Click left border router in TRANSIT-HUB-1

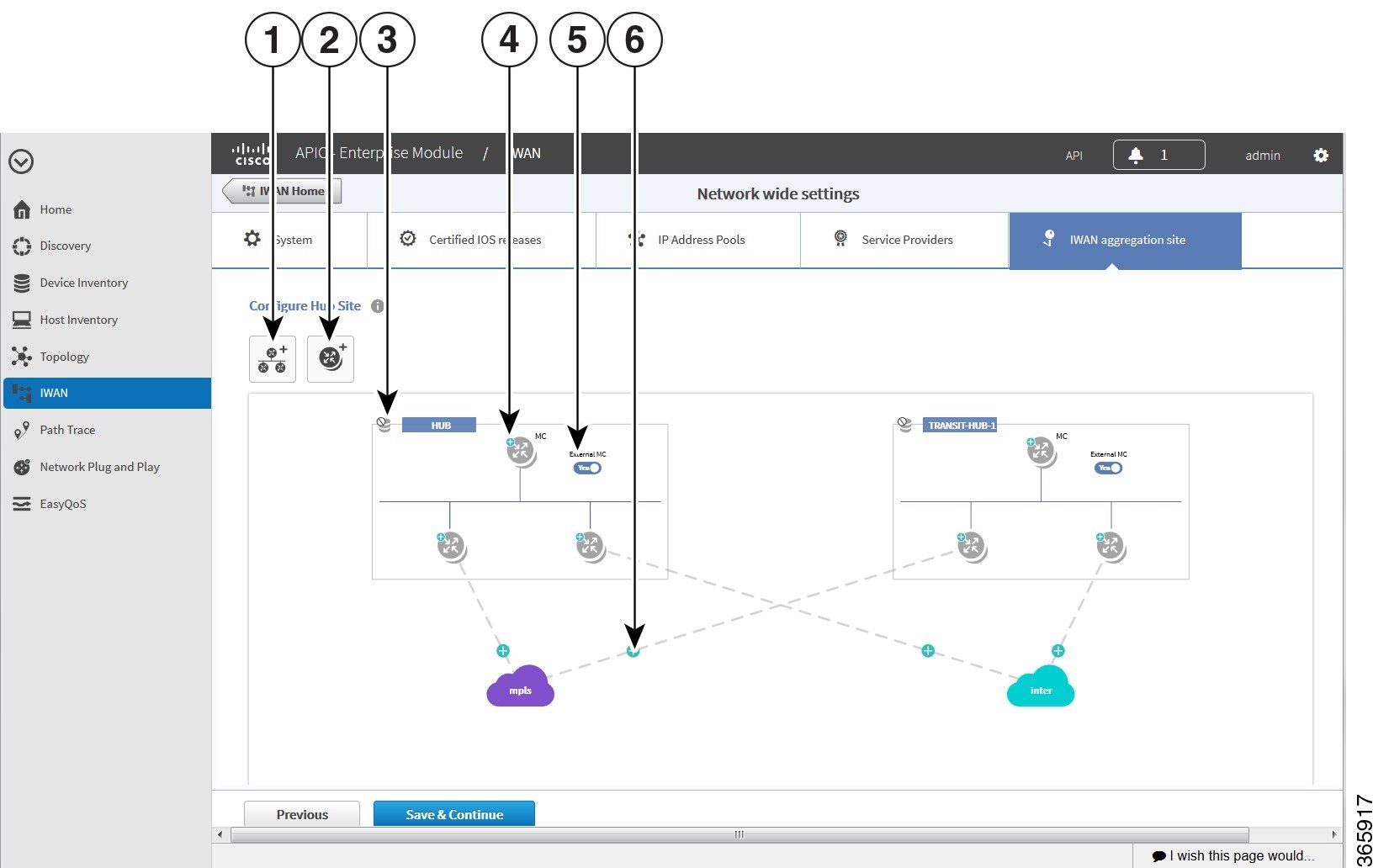coord(972,547)
